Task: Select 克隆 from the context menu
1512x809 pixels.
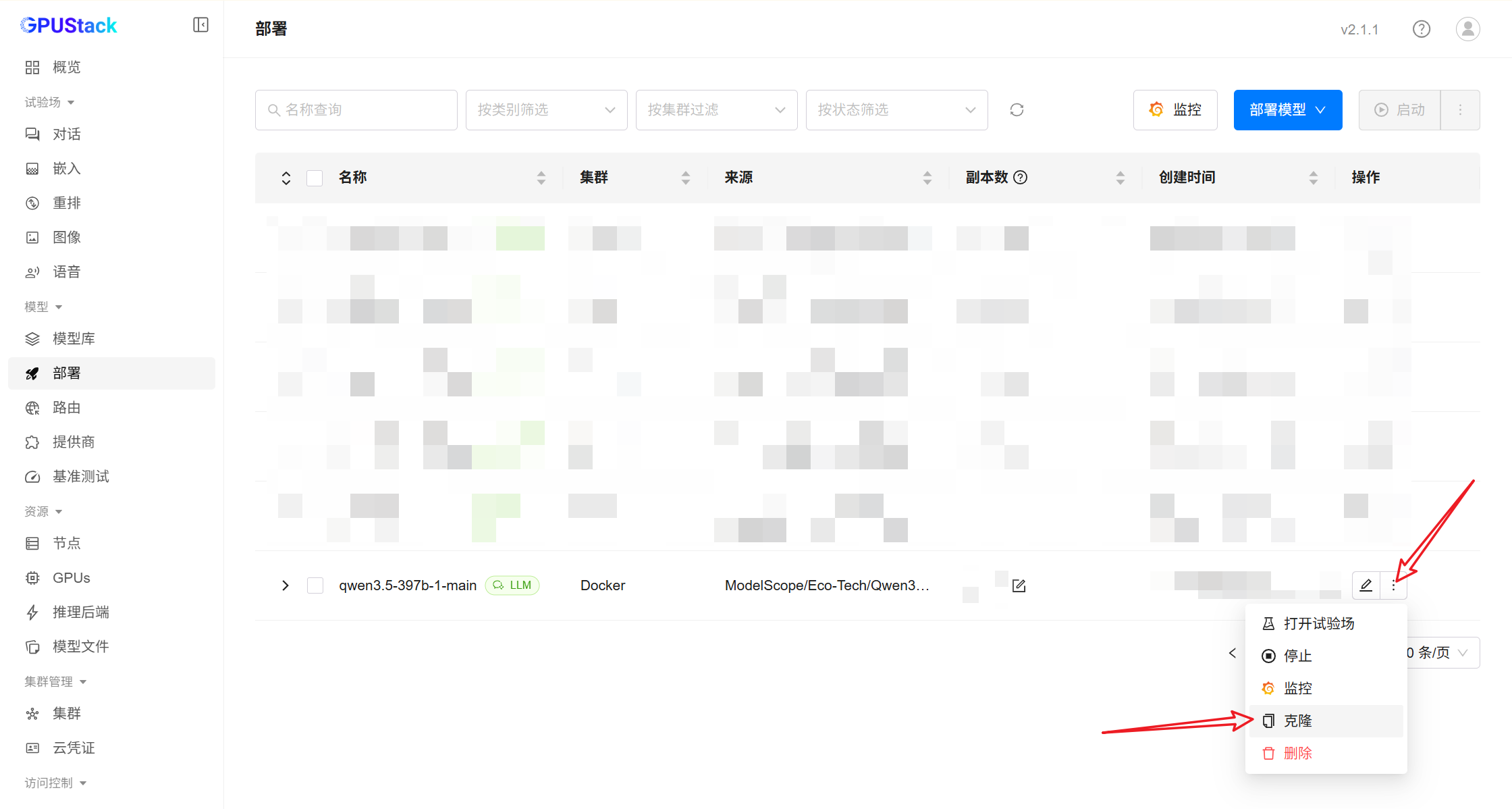Action: (x=1298, y=721)
